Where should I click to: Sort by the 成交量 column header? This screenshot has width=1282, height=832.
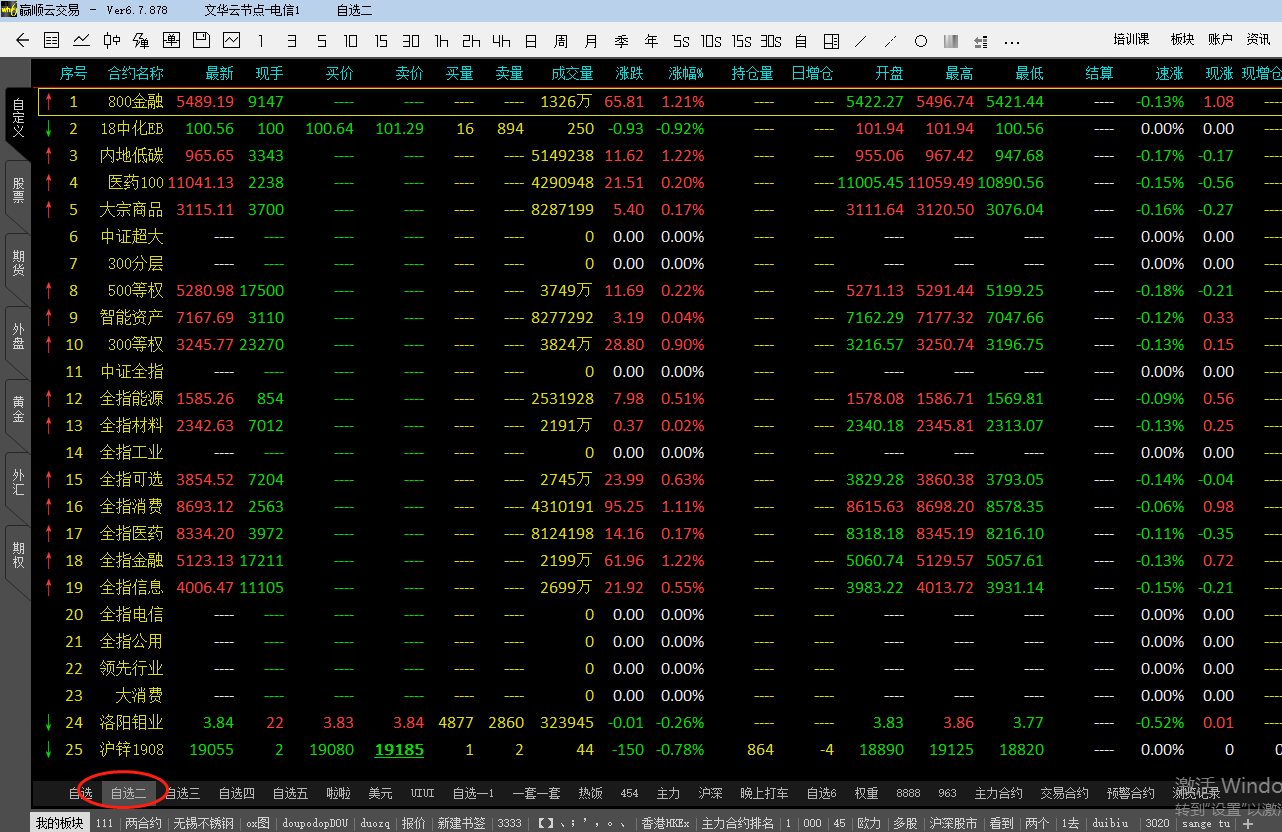point(572,73)
